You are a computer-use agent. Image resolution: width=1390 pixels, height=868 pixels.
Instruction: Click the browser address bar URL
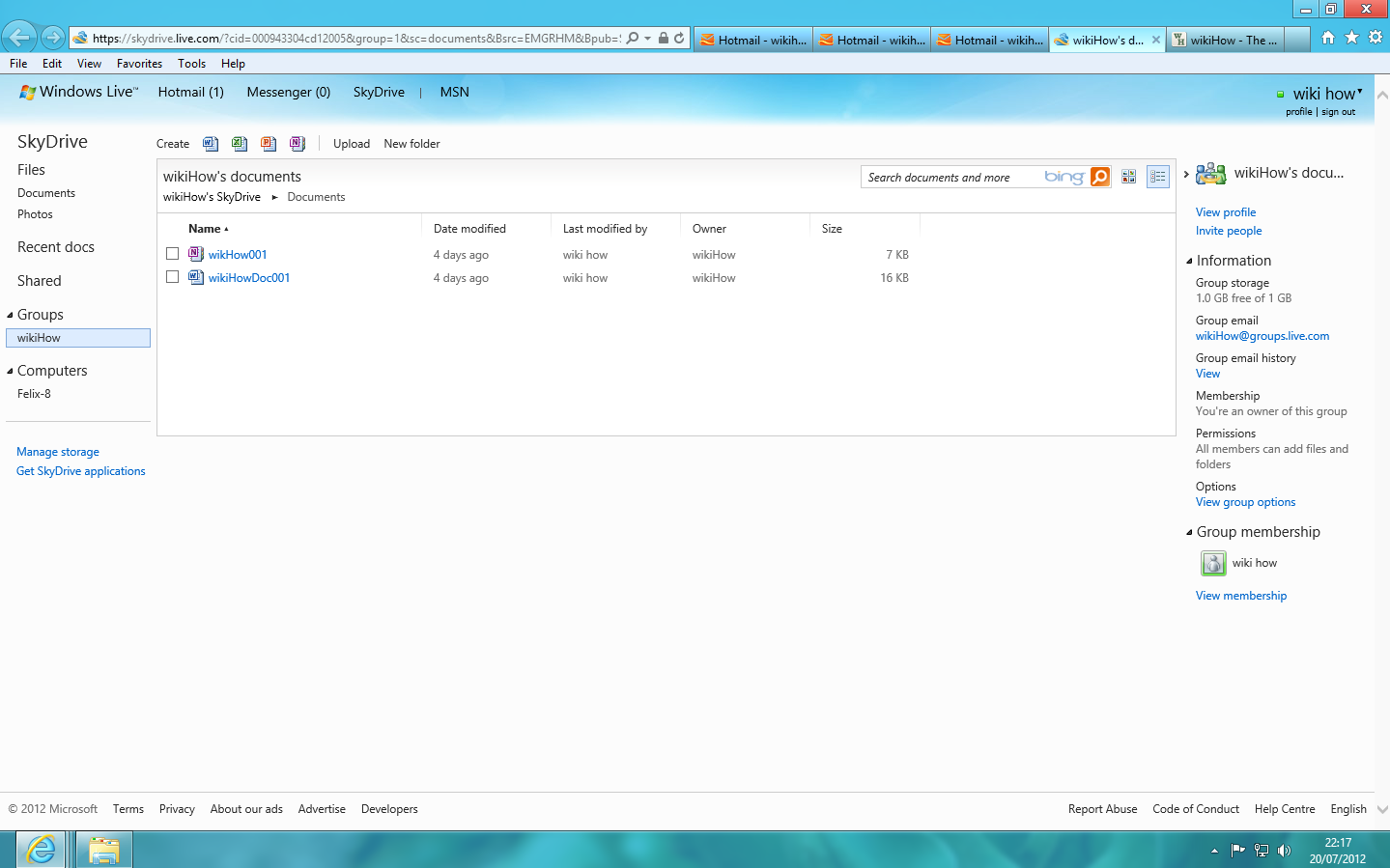tap(356, 39)
